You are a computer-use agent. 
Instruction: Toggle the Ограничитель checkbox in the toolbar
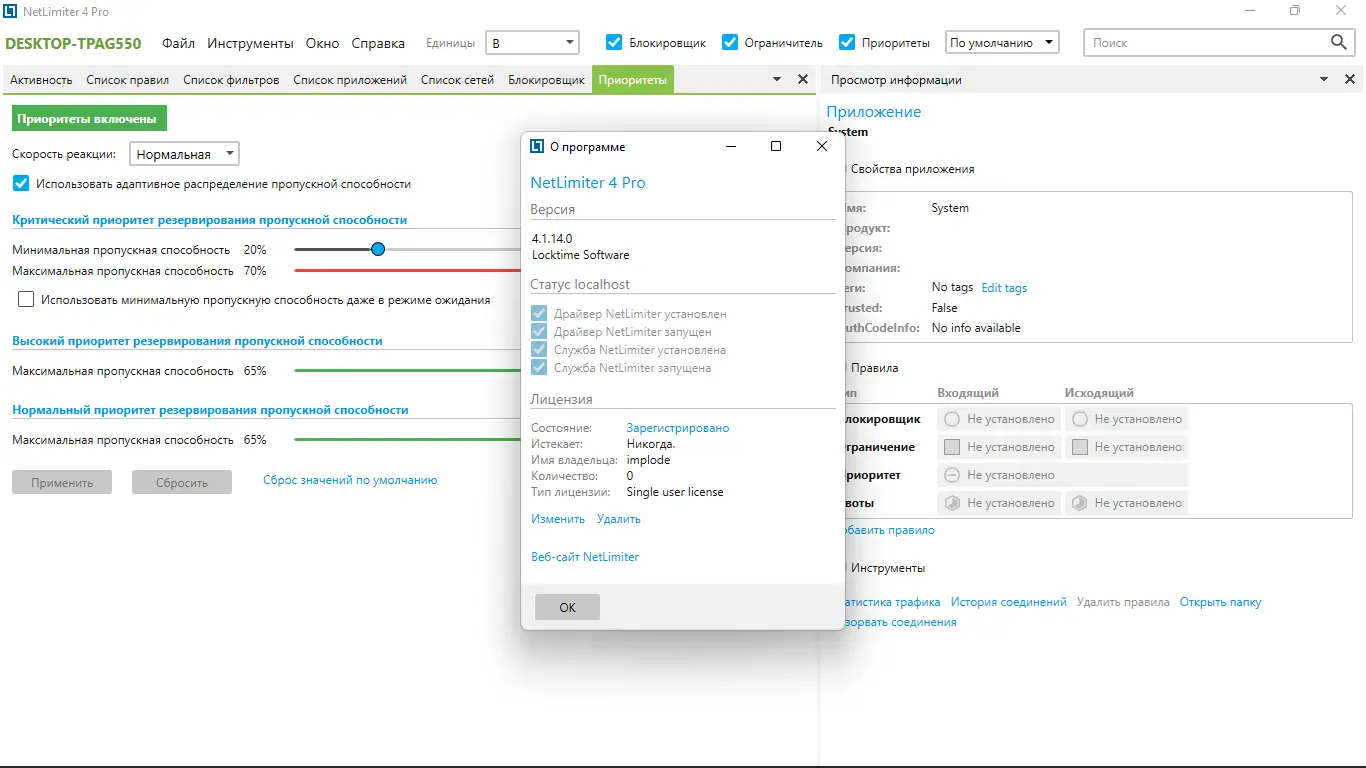730,42
